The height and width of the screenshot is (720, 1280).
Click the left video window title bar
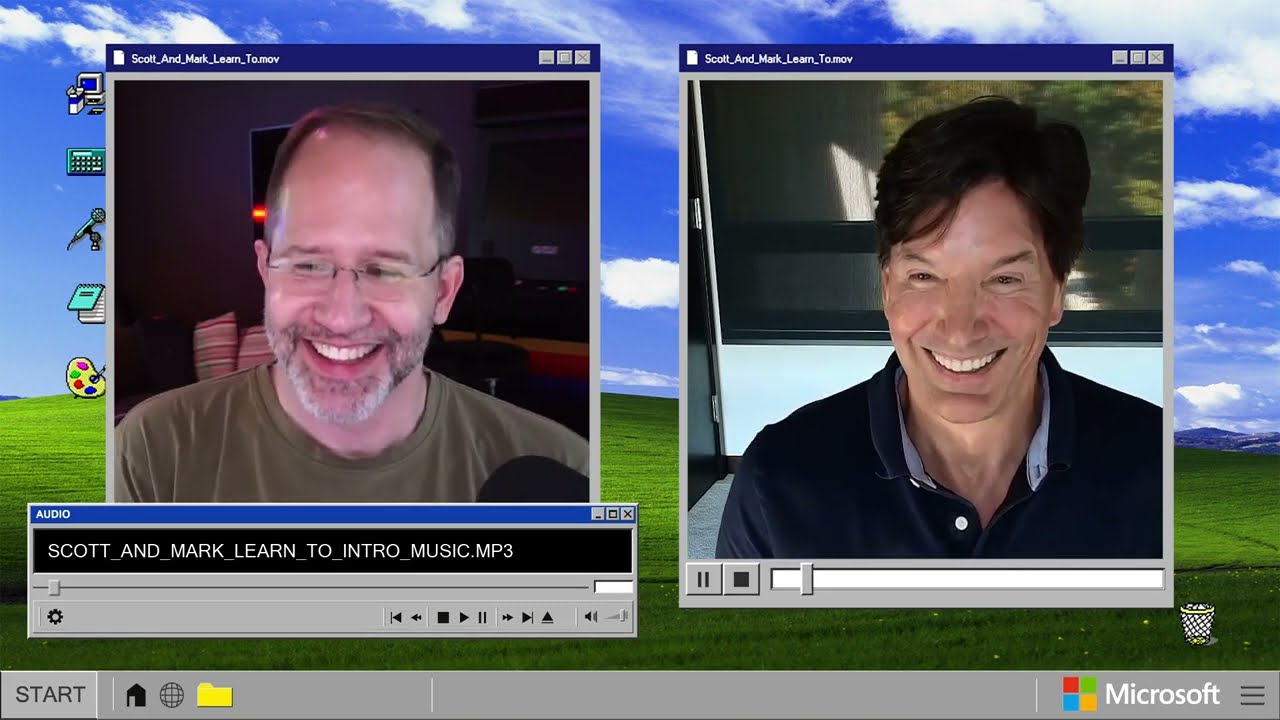click(353, 58)
